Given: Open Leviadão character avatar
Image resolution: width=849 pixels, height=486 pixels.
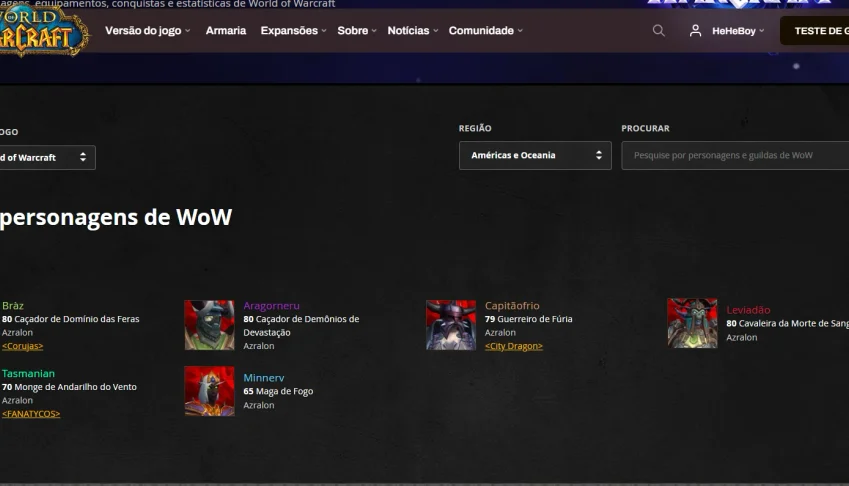Looking at the screenshot, I should coord(693,323).
